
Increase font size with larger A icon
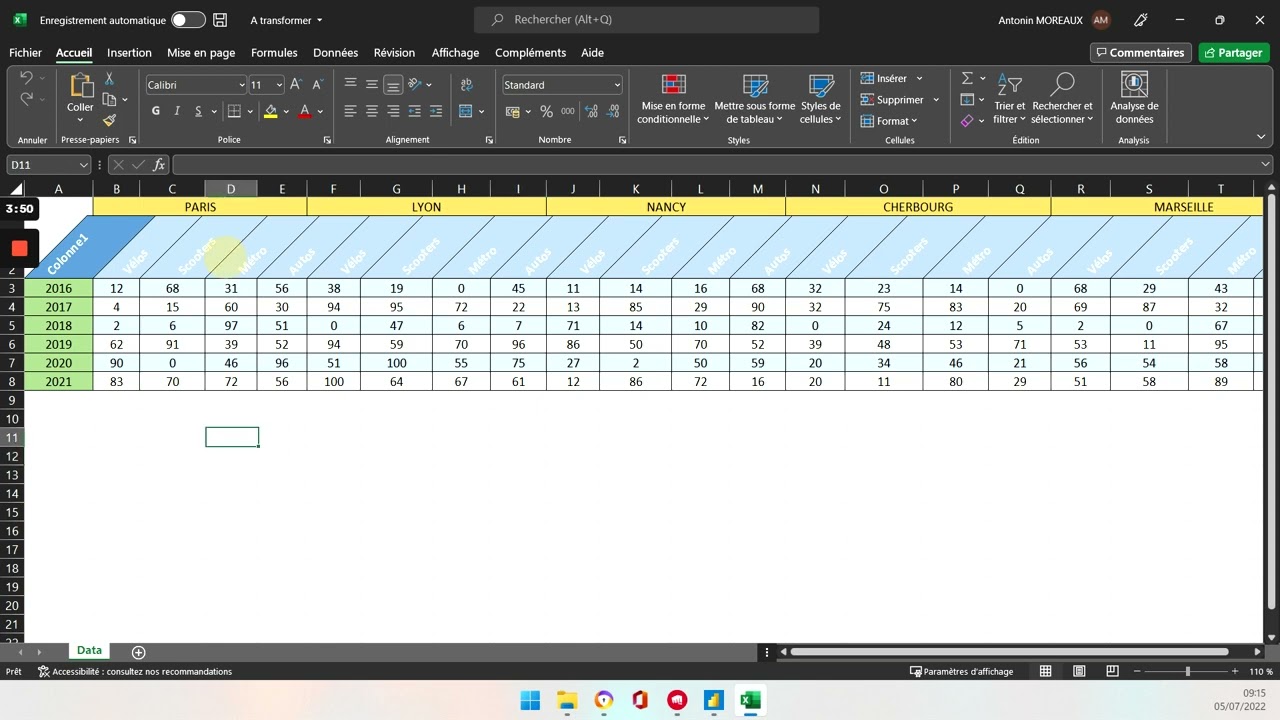point(296,85)
